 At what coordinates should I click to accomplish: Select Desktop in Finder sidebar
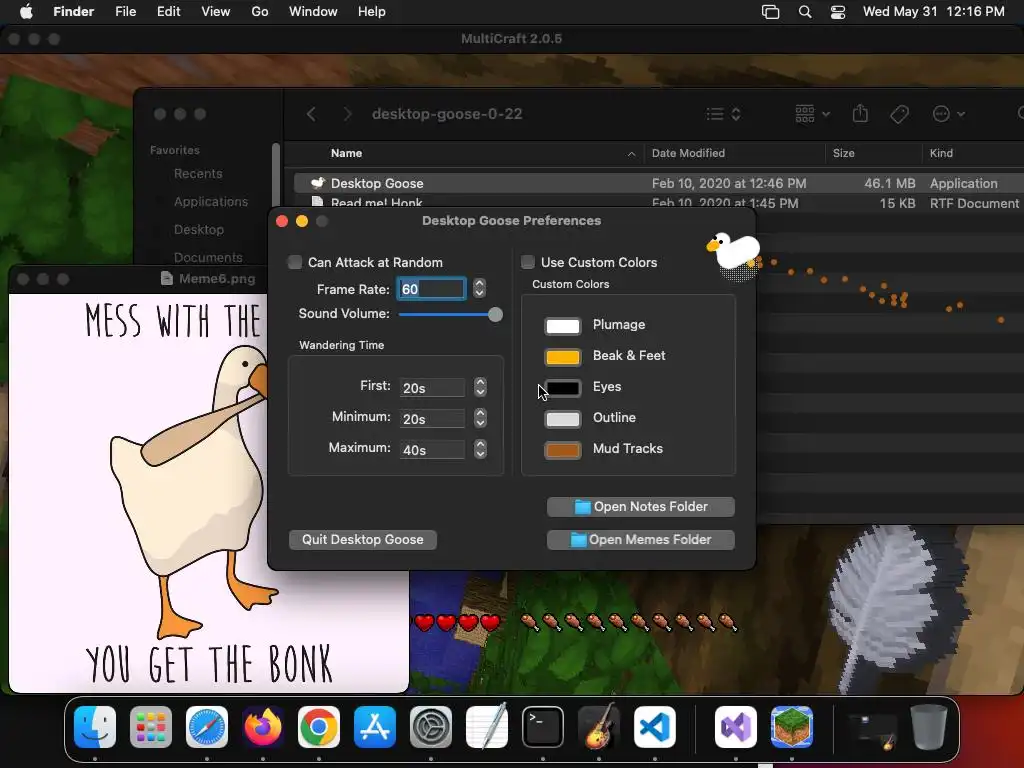[x=199, y=230]
